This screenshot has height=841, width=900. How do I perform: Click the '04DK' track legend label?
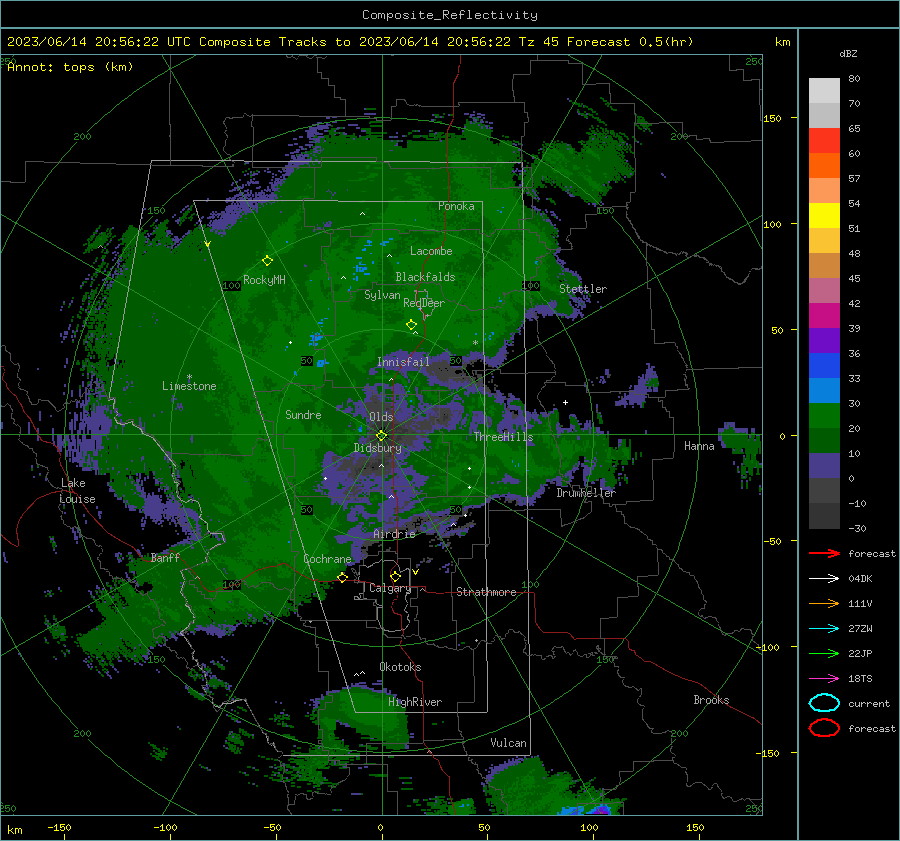[x=860, y=578]
